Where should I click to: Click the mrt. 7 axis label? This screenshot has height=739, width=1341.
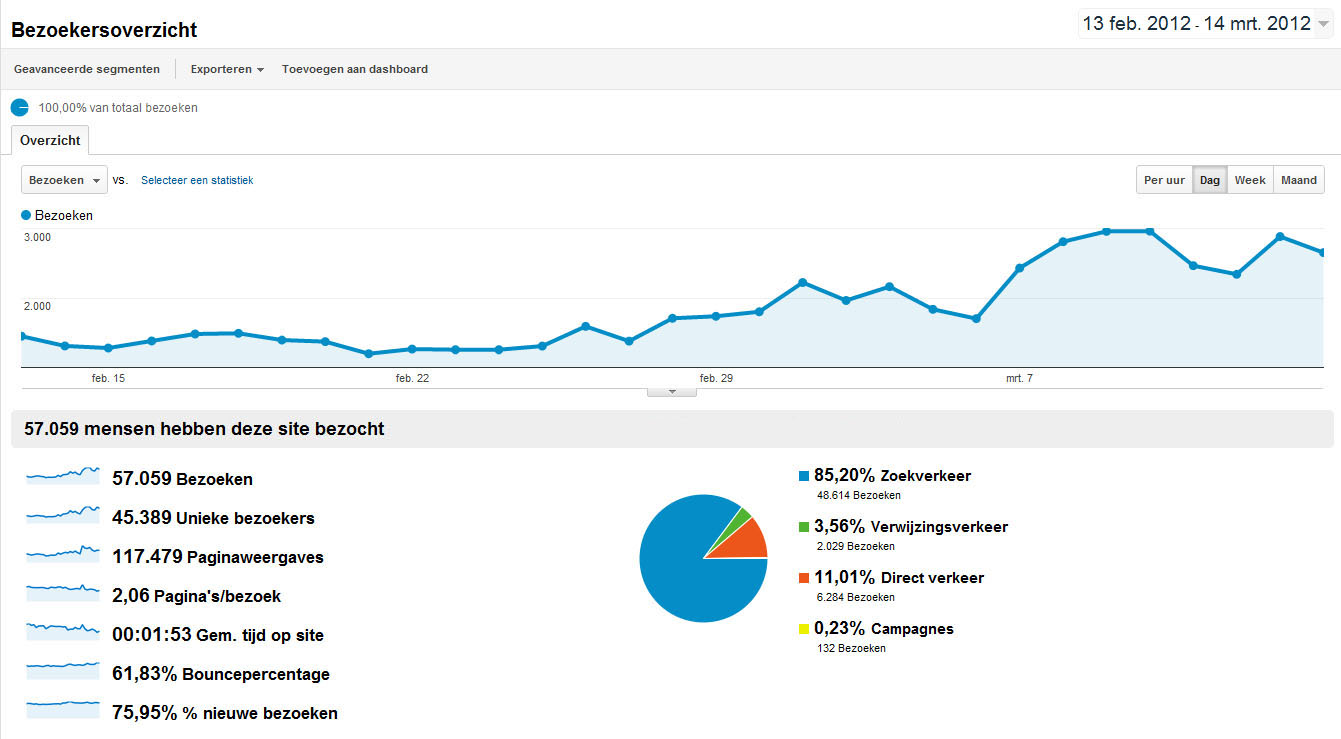coord(1020,378)
